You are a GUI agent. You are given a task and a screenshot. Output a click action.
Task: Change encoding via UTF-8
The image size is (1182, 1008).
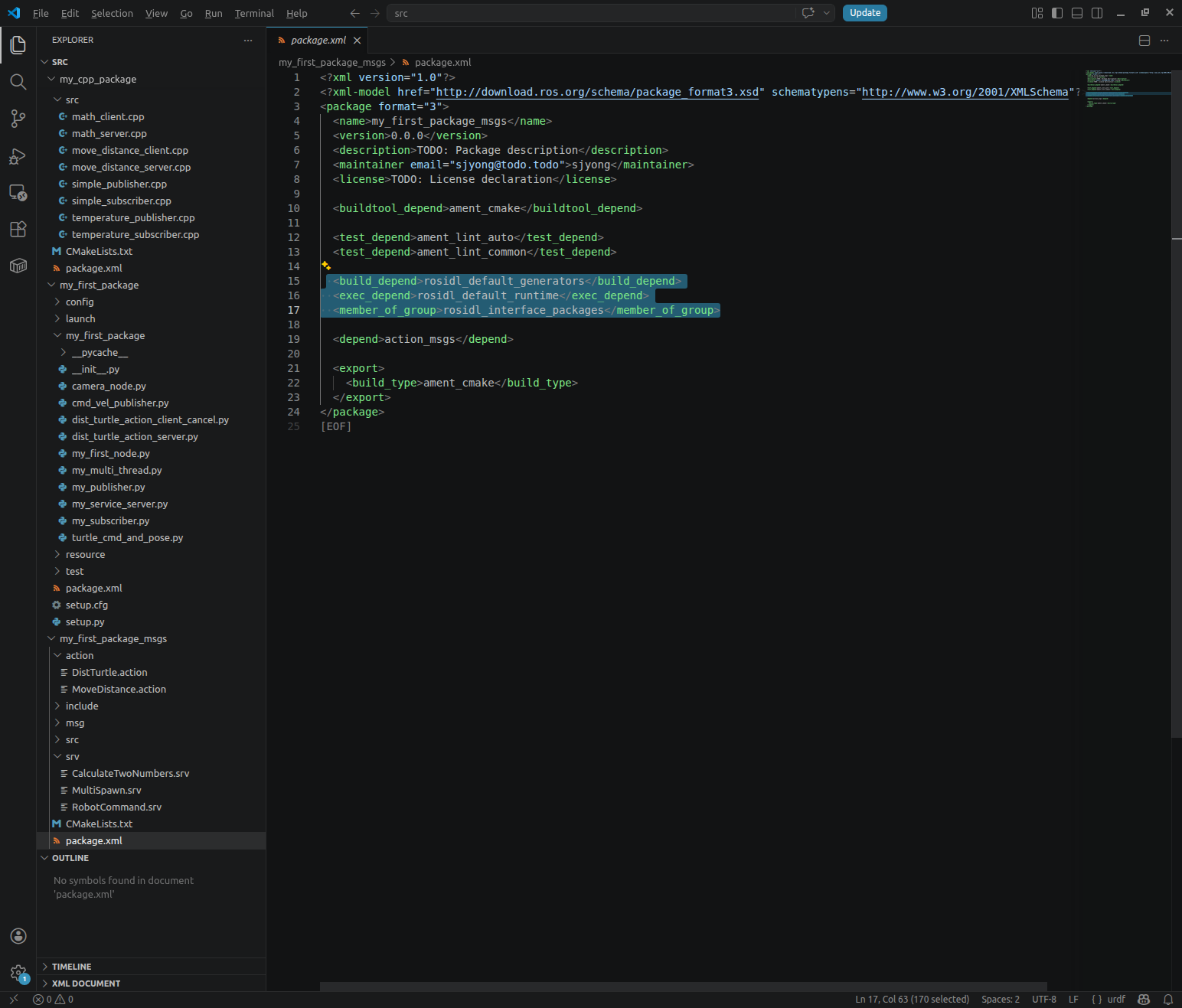(x=1043, y=999)
